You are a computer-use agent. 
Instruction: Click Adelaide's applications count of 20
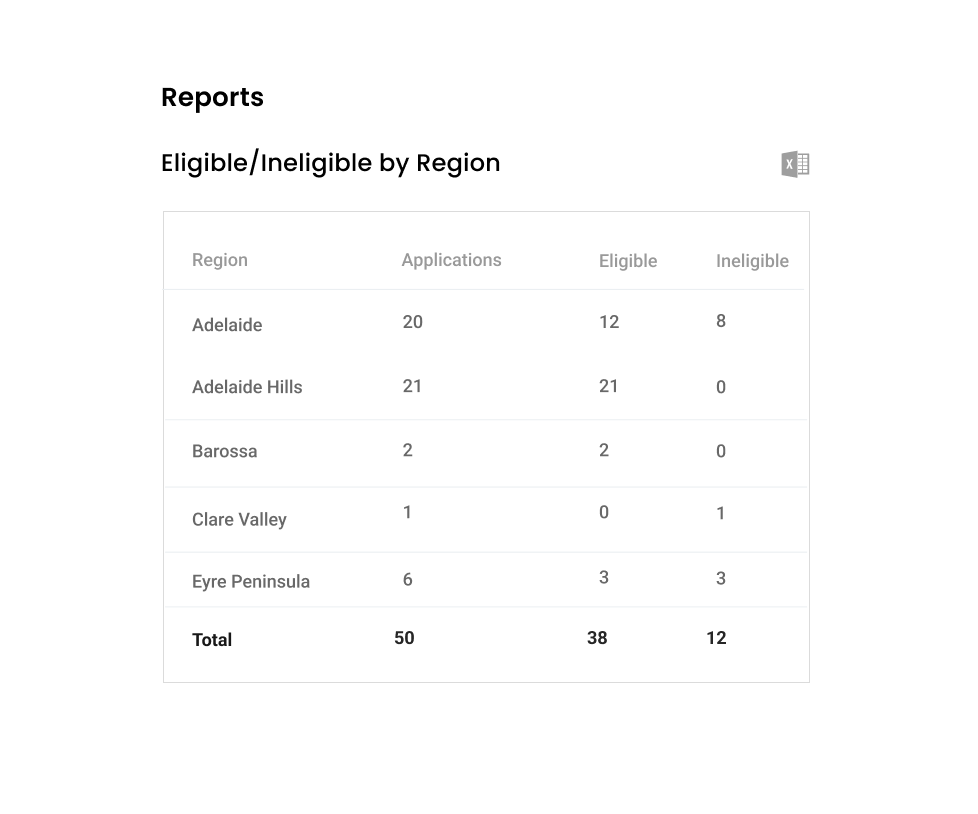[411, 322]
